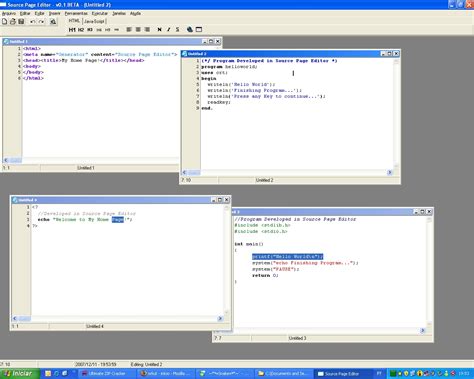Apply align left formatting
The image size is (474, 379).
click(x=129, y=30)
